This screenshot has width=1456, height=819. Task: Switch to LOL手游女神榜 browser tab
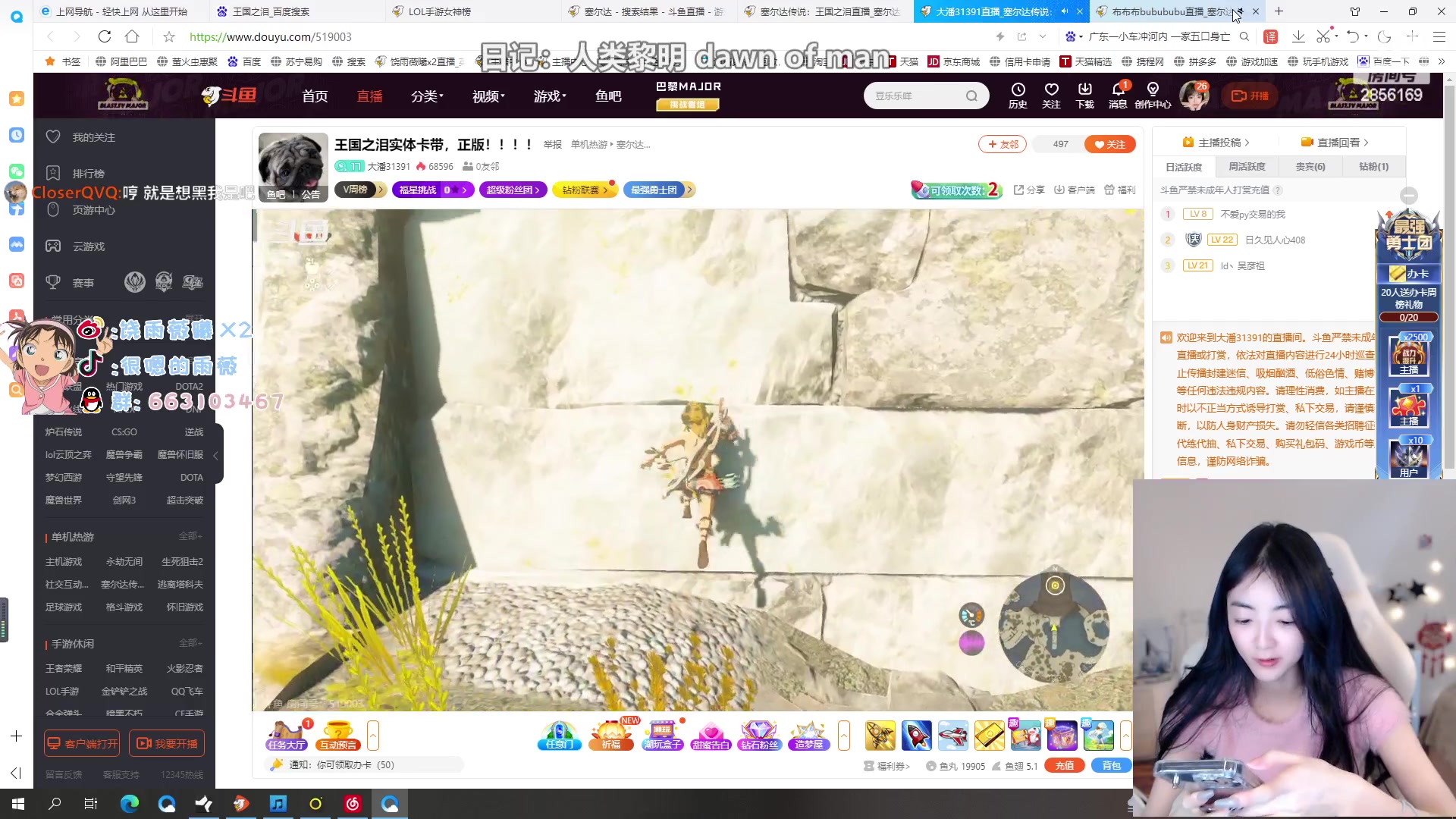pyautogui.click(x=473, y=11)
